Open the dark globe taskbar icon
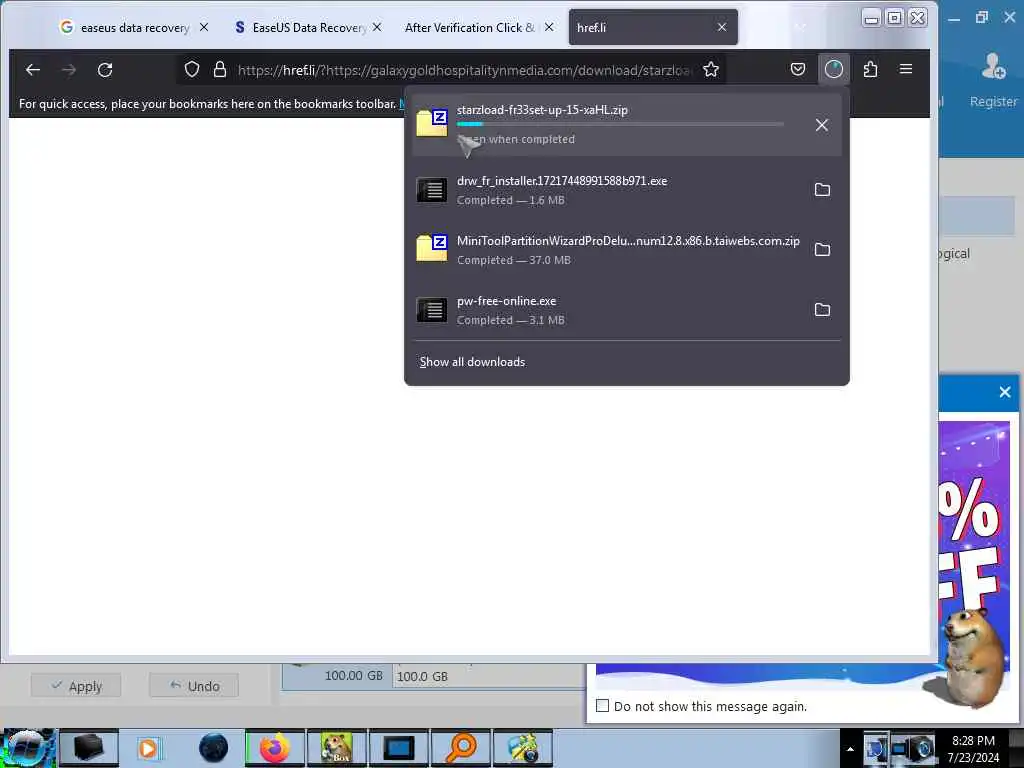 pos(214,748)
